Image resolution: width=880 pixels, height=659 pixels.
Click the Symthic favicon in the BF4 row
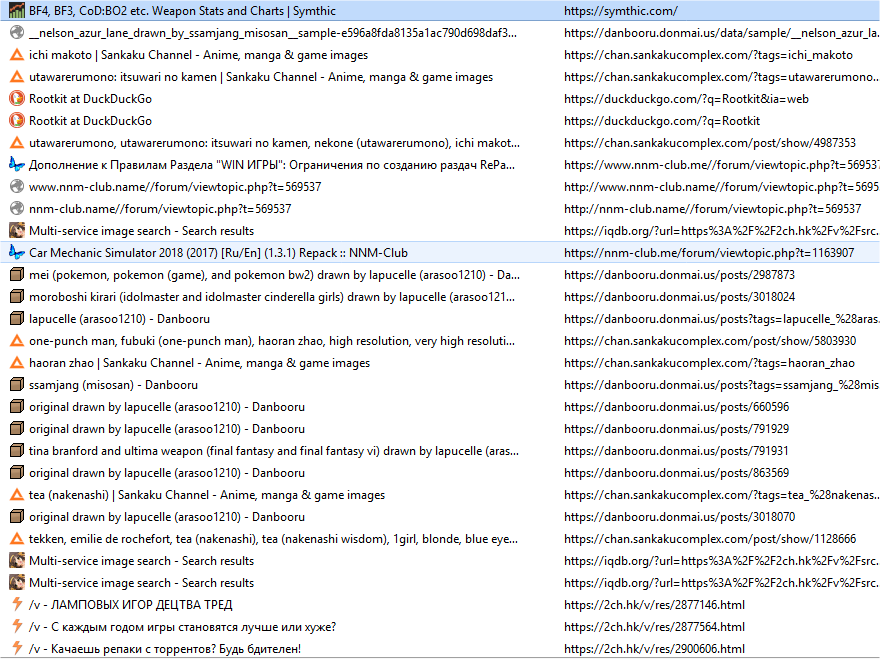(x=17, y=11)
